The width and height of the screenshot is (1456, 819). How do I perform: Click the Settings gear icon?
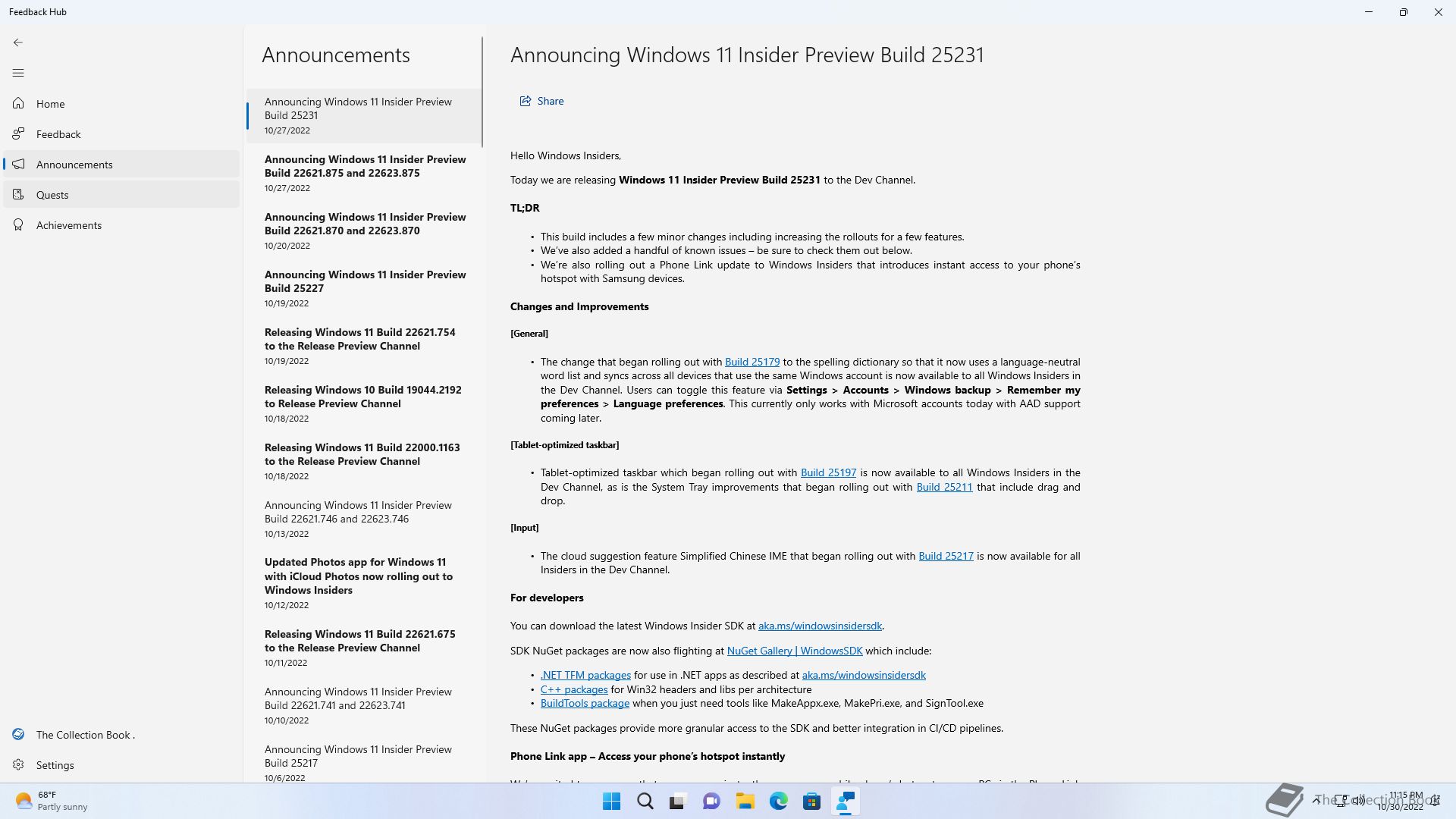click(x=18, y=764)
